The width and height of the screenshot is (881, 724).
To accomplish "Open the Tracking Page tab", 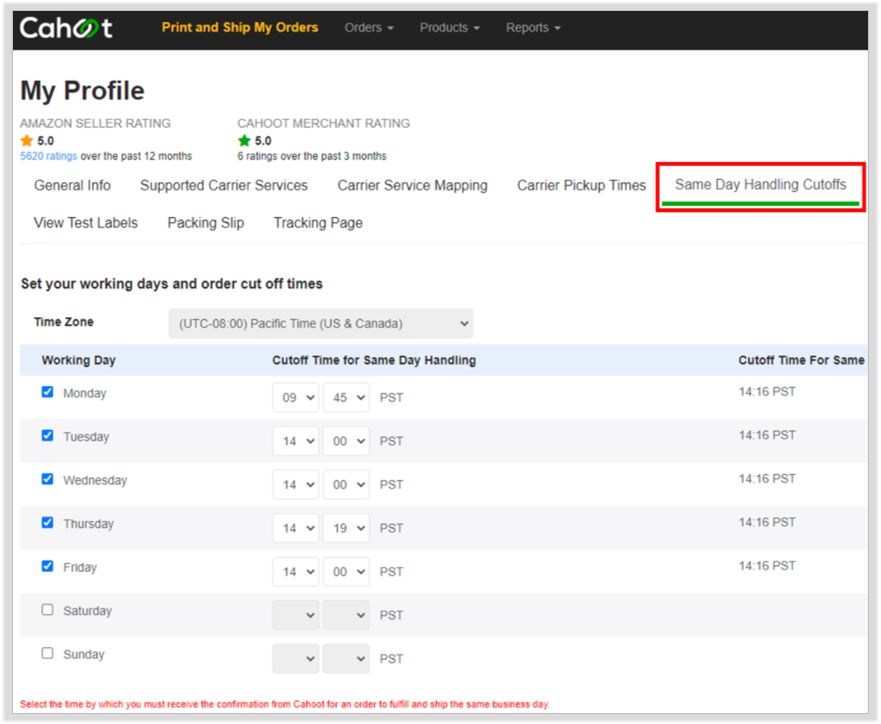I will 318,223.
